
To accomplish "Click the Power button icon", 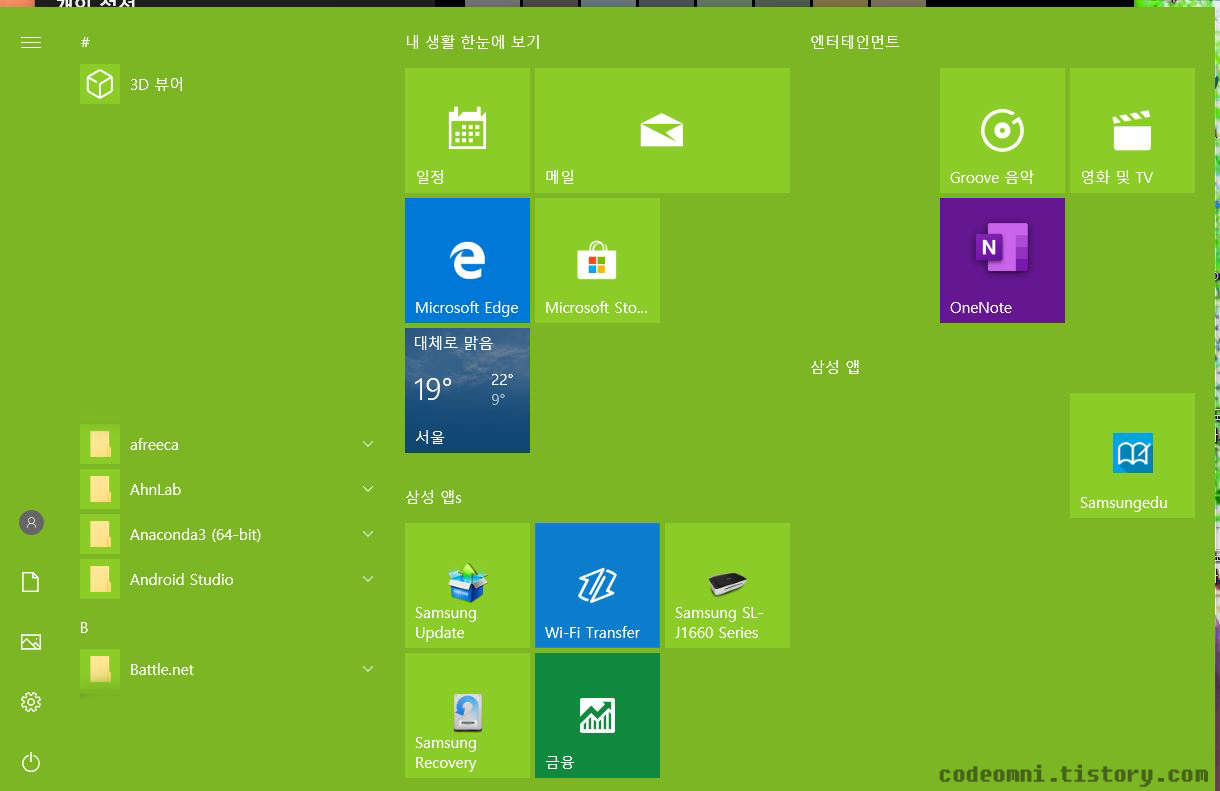I will pyautogui.click(x=31, y=763).
